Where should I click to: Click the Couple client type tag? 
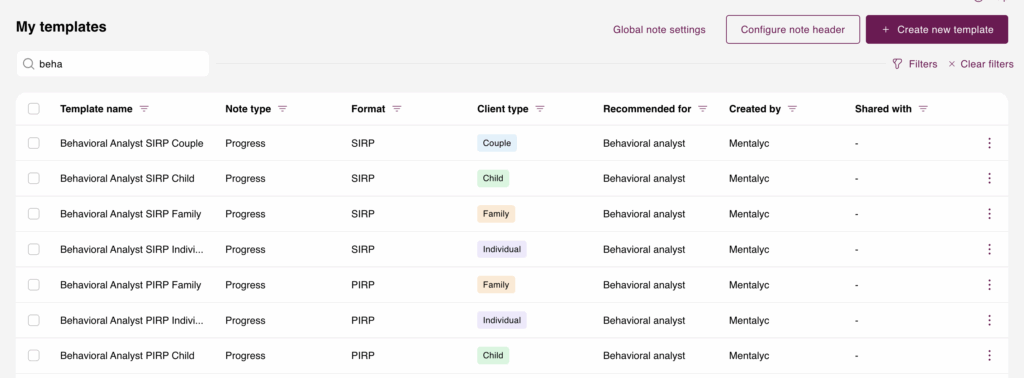[497, 143]
